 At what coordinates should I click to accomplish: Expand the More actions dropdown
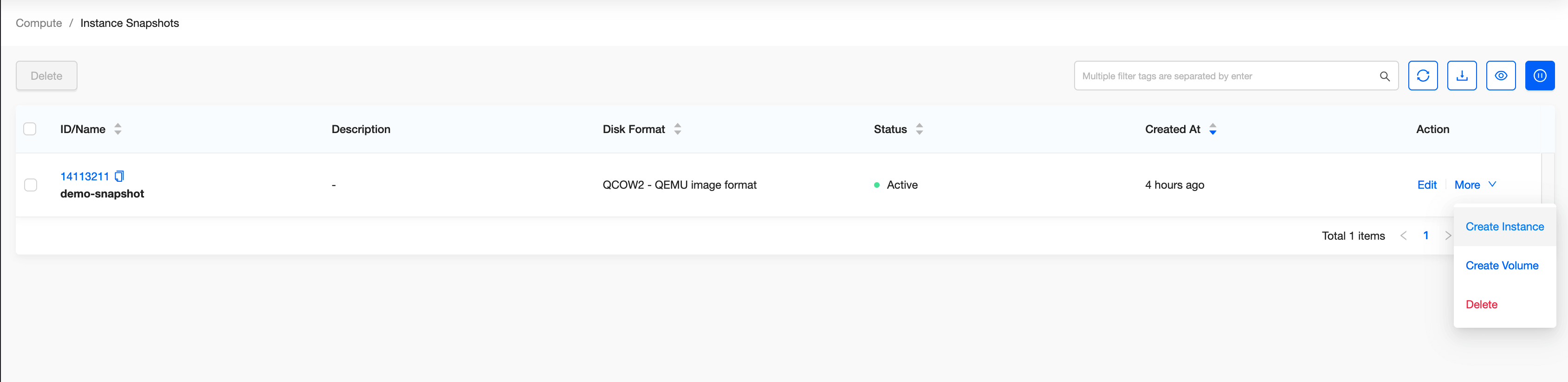click(1474, 185)
